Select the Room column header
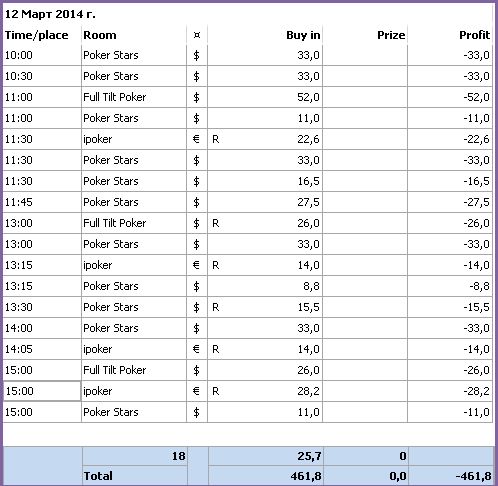This screenshot has width=498, height=486. [x=134, y=35]
